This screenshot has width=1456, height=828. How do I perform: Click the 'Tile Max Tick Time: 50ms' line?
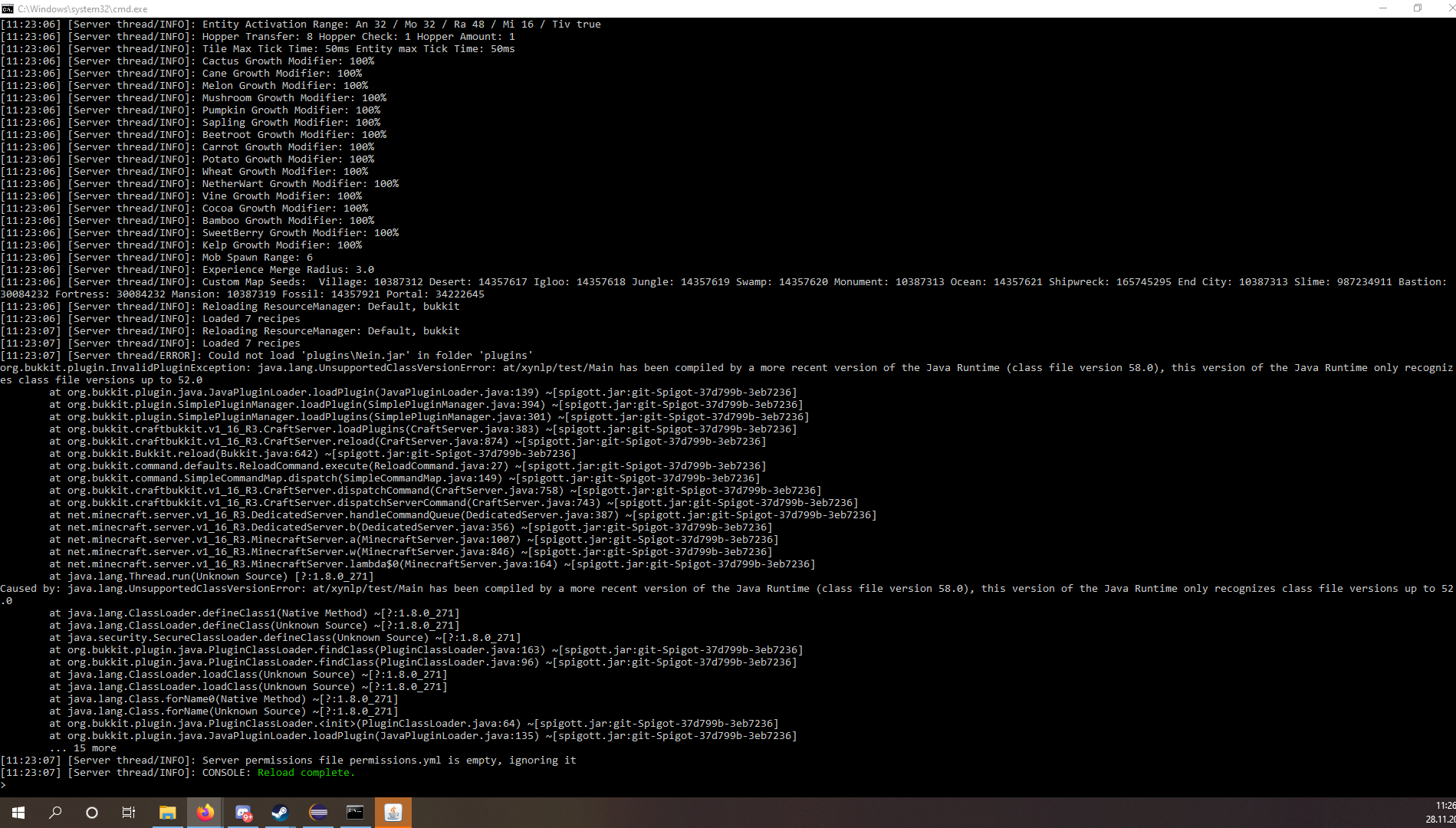pos(258,49)
